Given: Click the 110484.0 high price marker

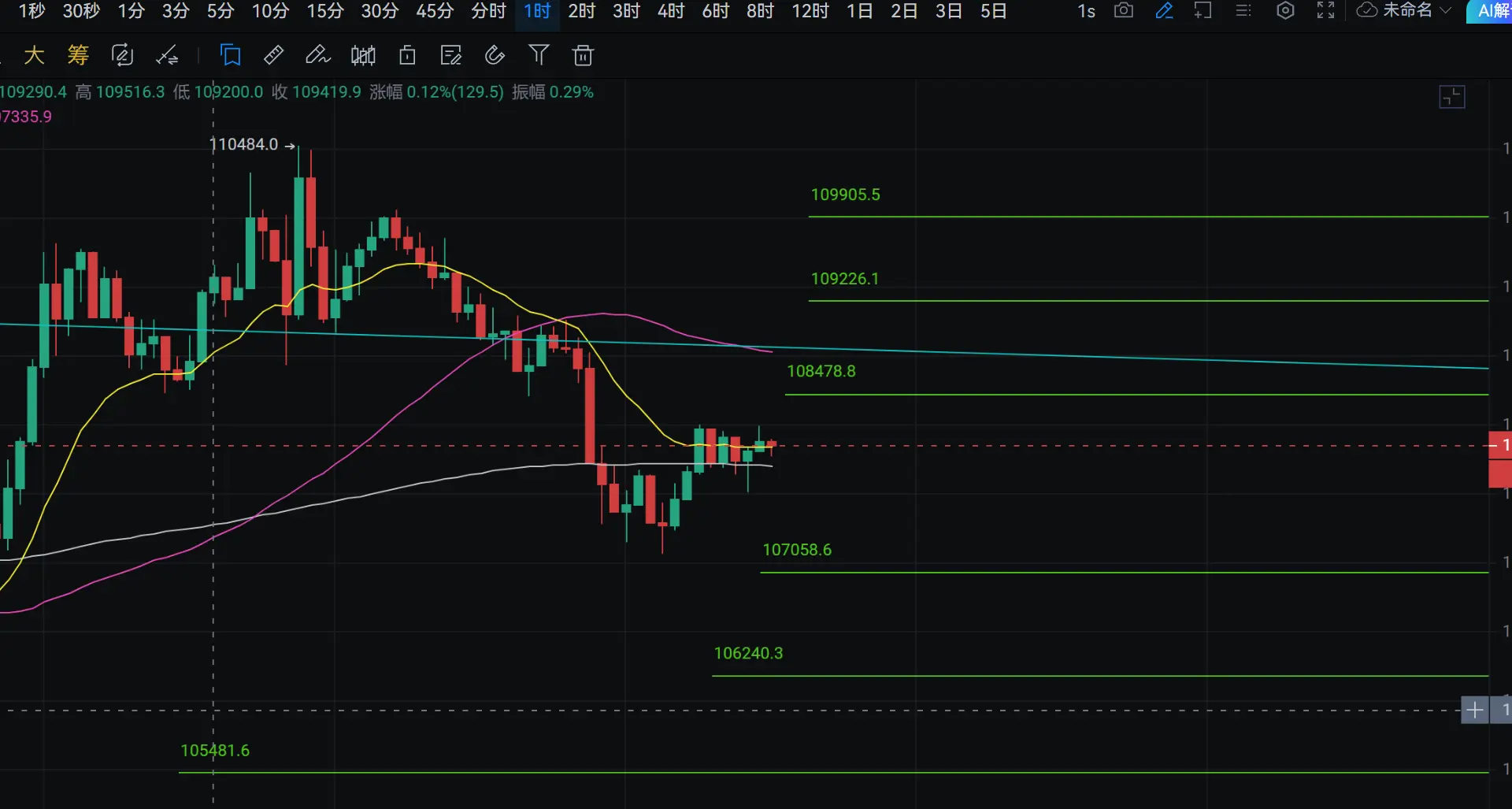Looking at the screenshot, I should pos(243,144).
